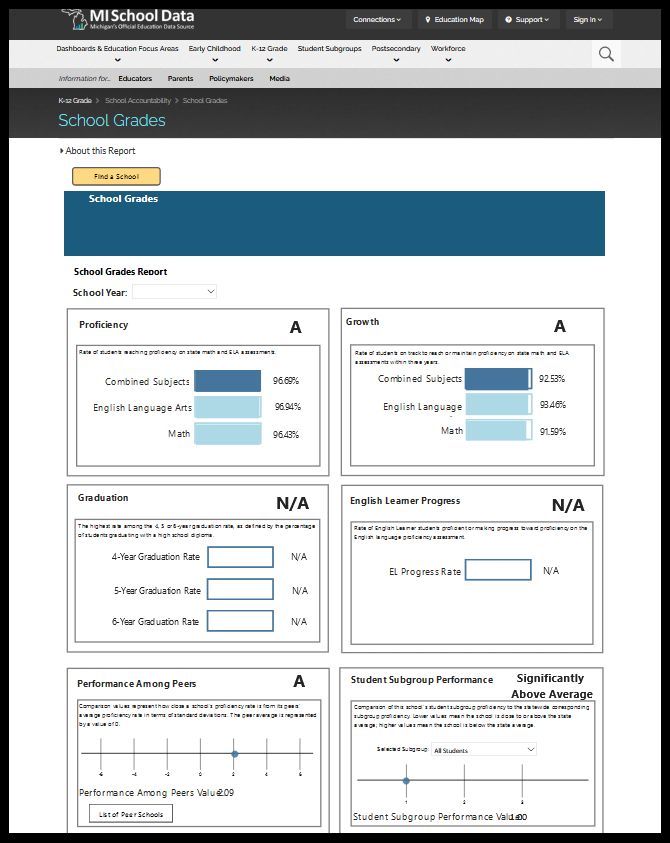
Task: Click the Support question mark icon
Action: [508, 19]
